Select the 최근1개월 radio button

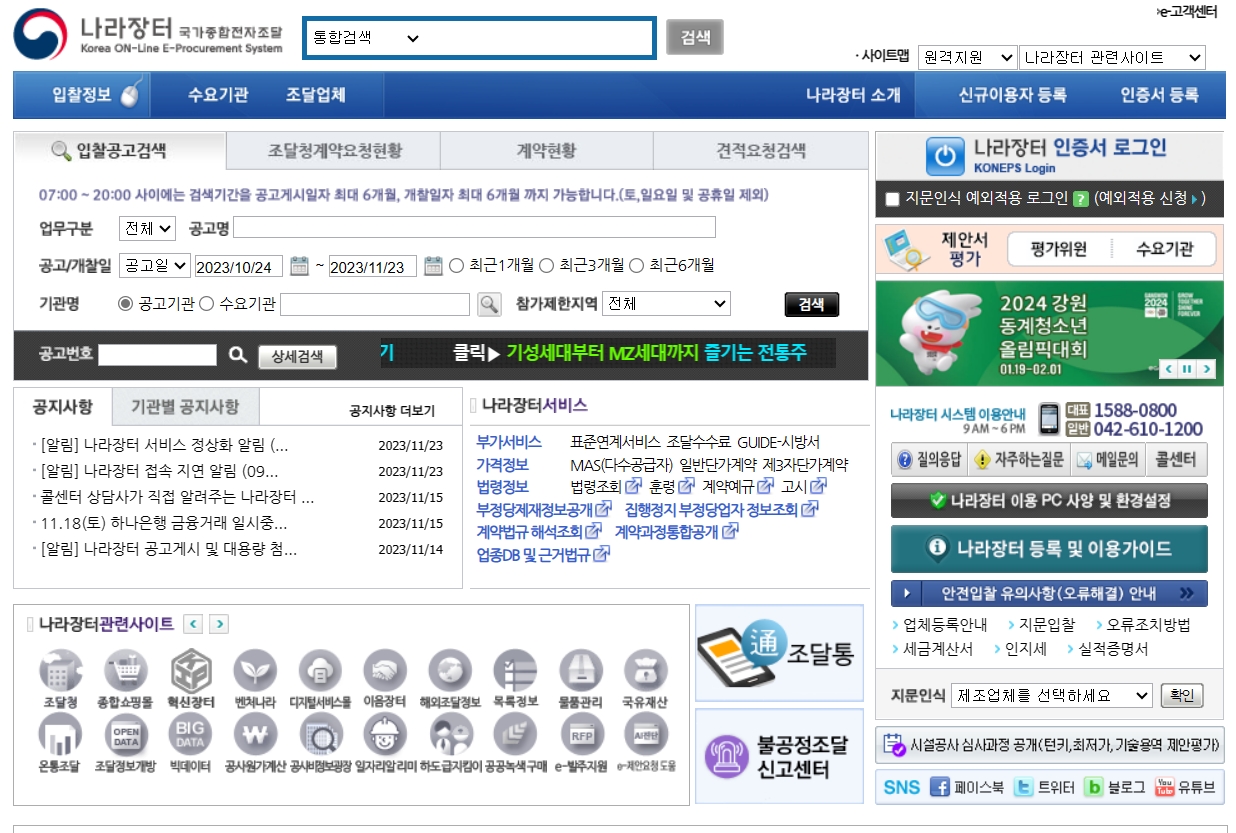point(457,265)
